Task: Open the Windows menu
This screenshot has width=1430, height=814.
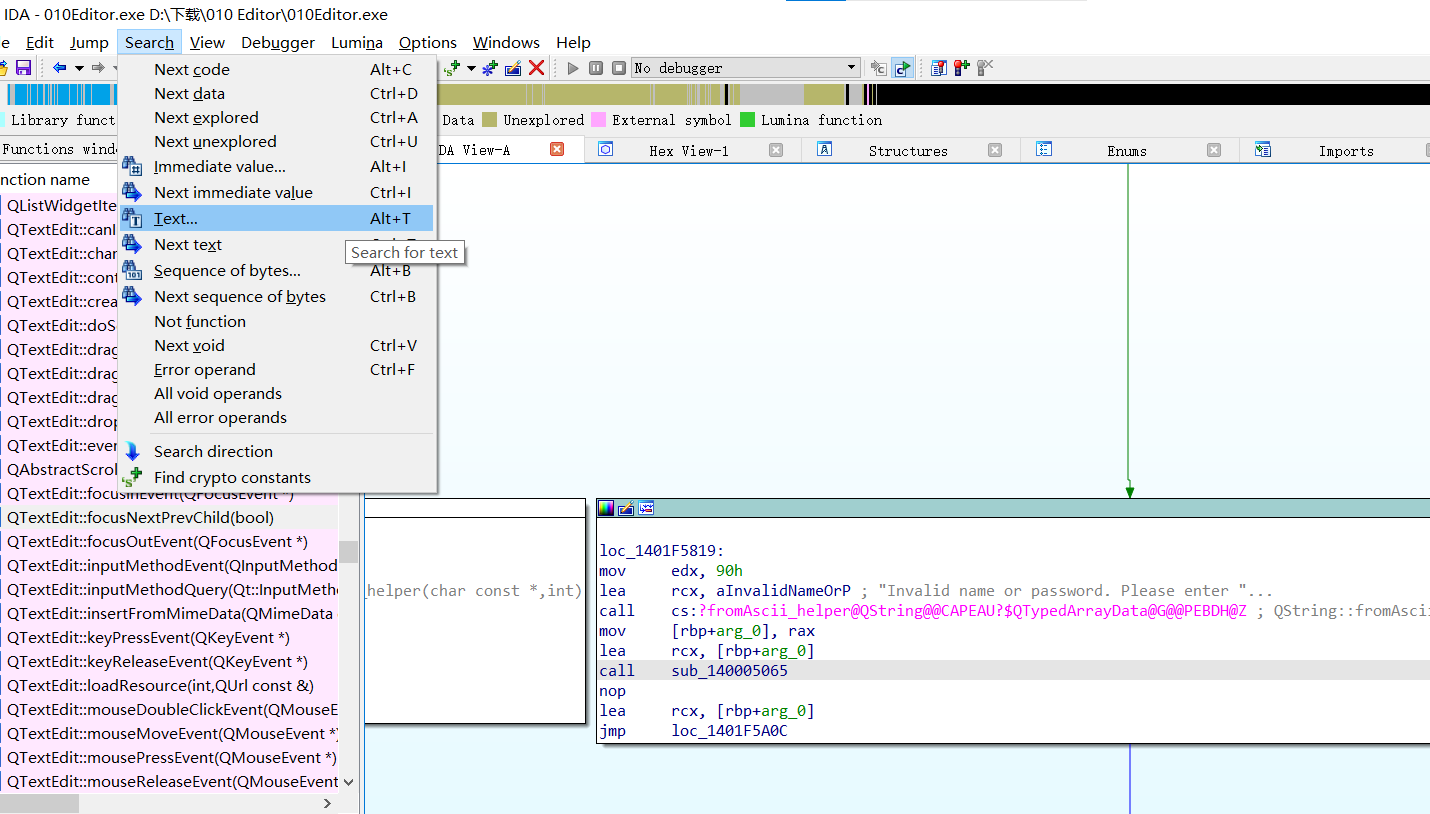Action: click(x=506, y=42)
